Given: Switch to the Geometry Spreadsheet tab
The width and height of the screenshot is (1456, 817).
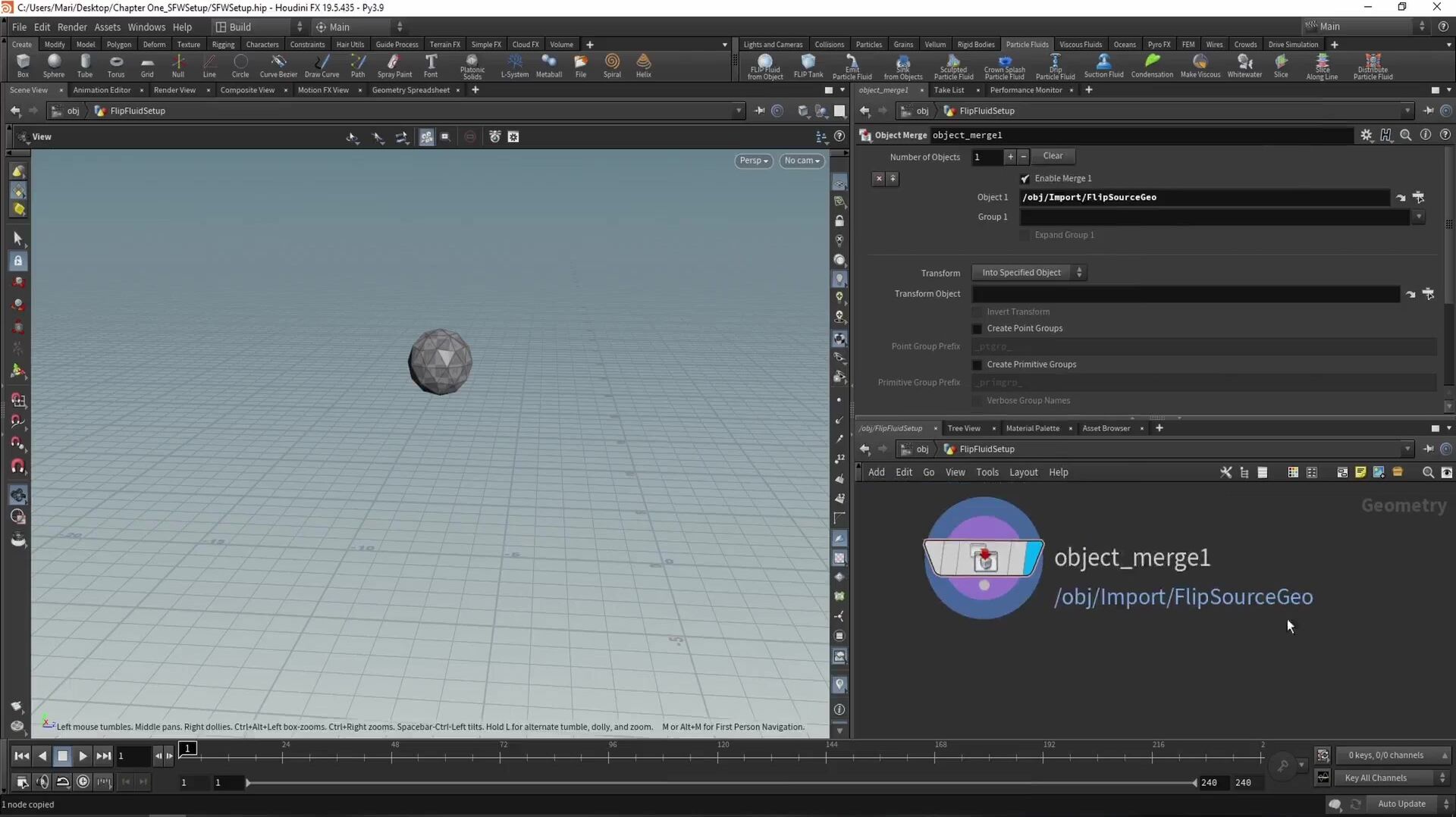Looking at the screenshot, I should click(410, 90).
